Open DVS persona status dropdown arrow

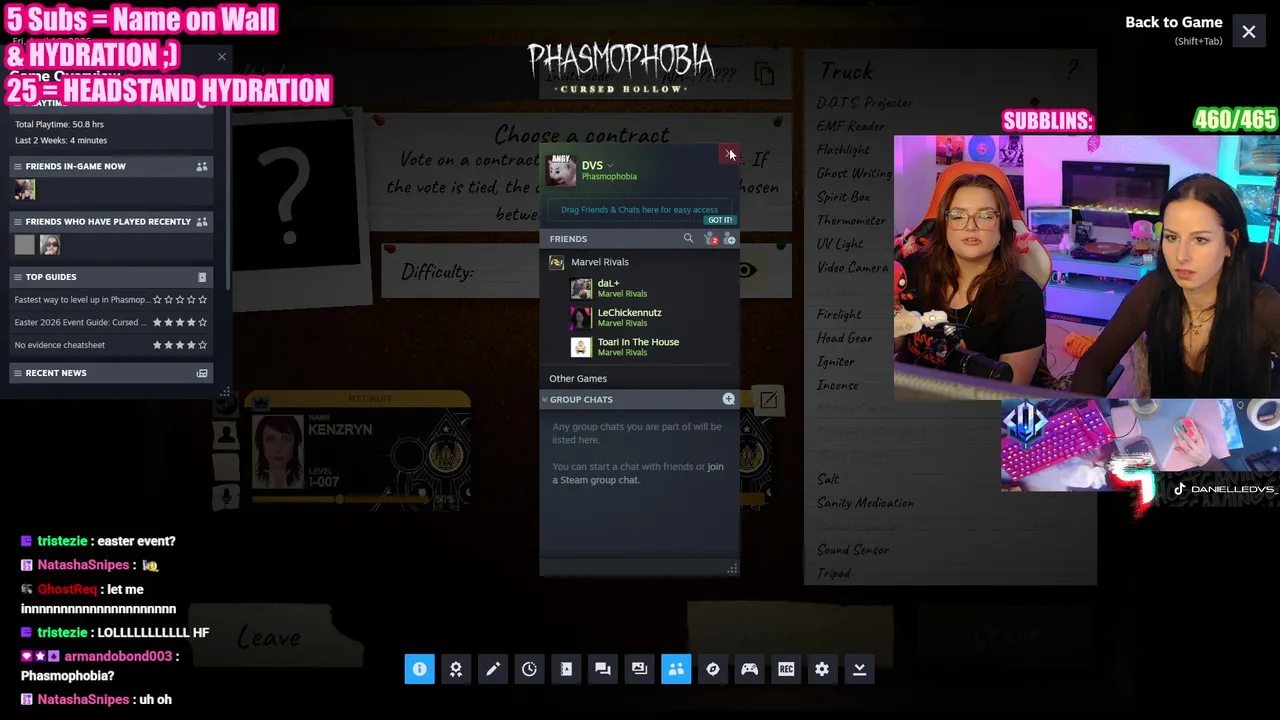click(x=610, y=165)
